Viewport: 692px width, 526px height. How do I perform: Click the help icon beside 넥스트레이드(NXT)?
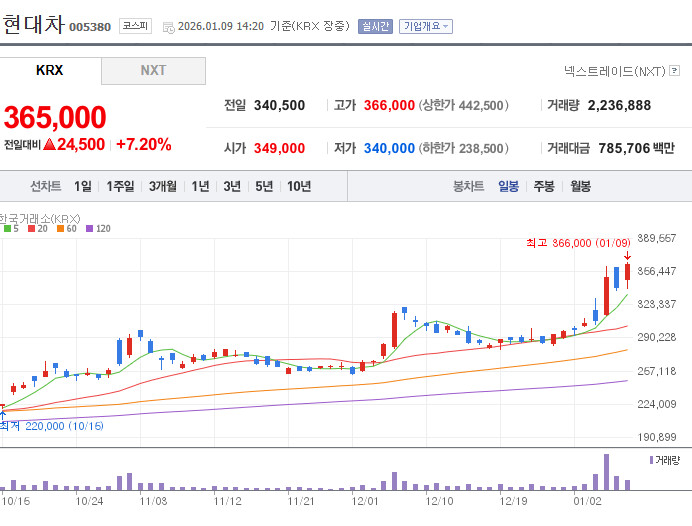673,71
